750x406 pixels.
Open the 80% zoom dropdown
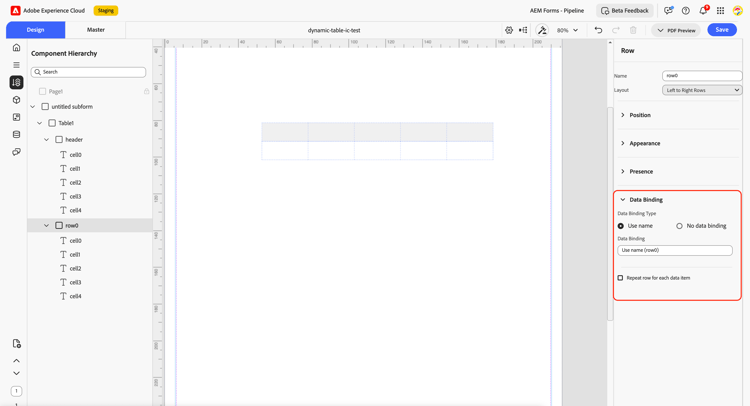click(x=567, y=30)
